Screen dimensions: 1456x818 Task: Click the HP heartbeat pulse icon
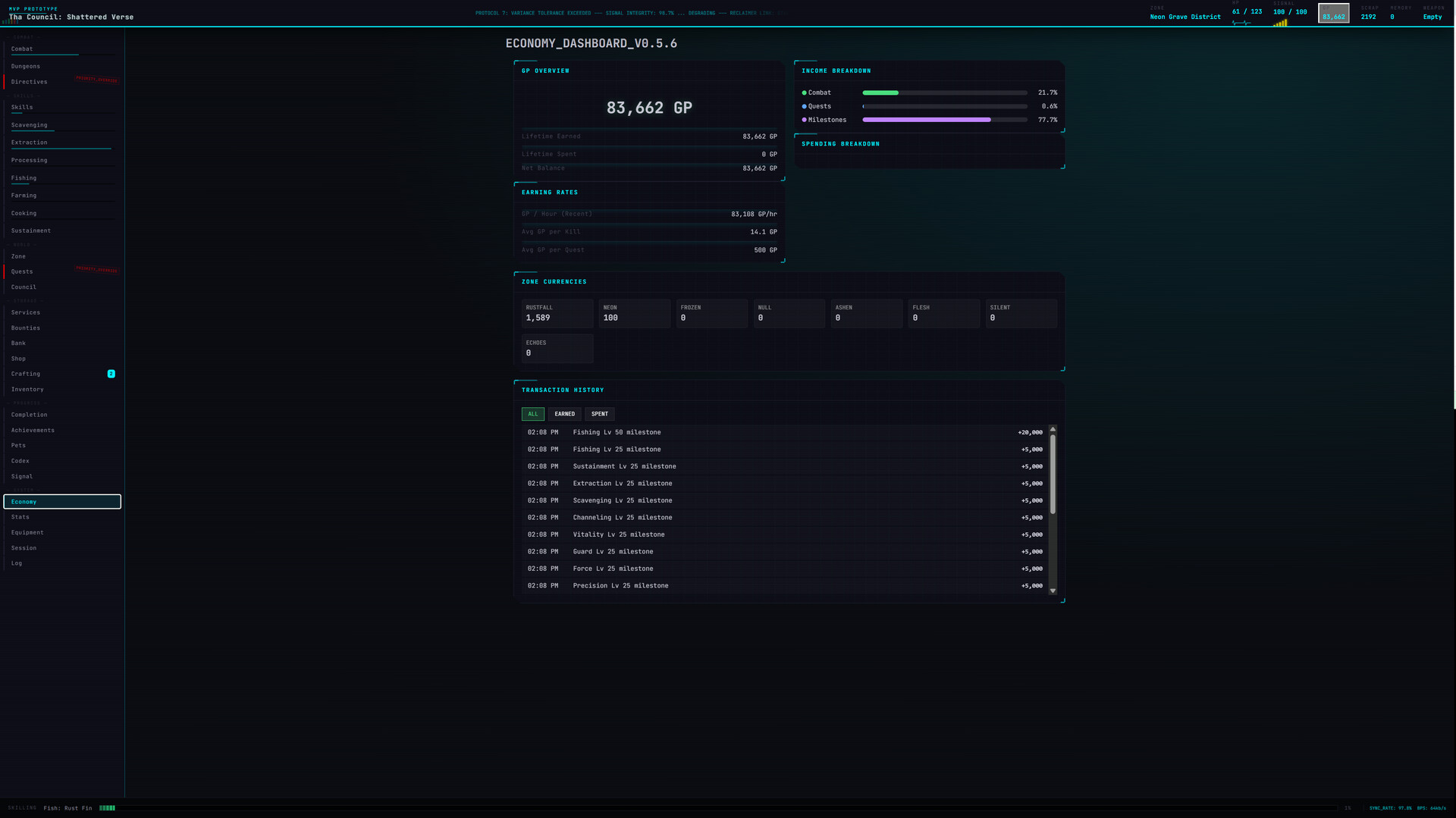coord(1241,24)
